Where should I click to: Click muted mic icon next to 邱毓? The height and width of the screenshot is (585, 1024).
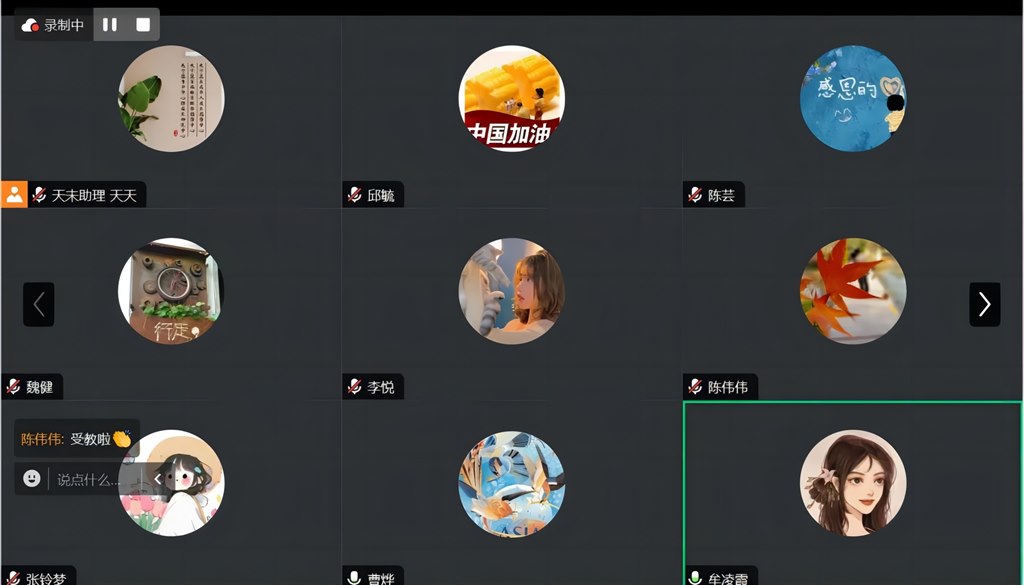[355, 195]
